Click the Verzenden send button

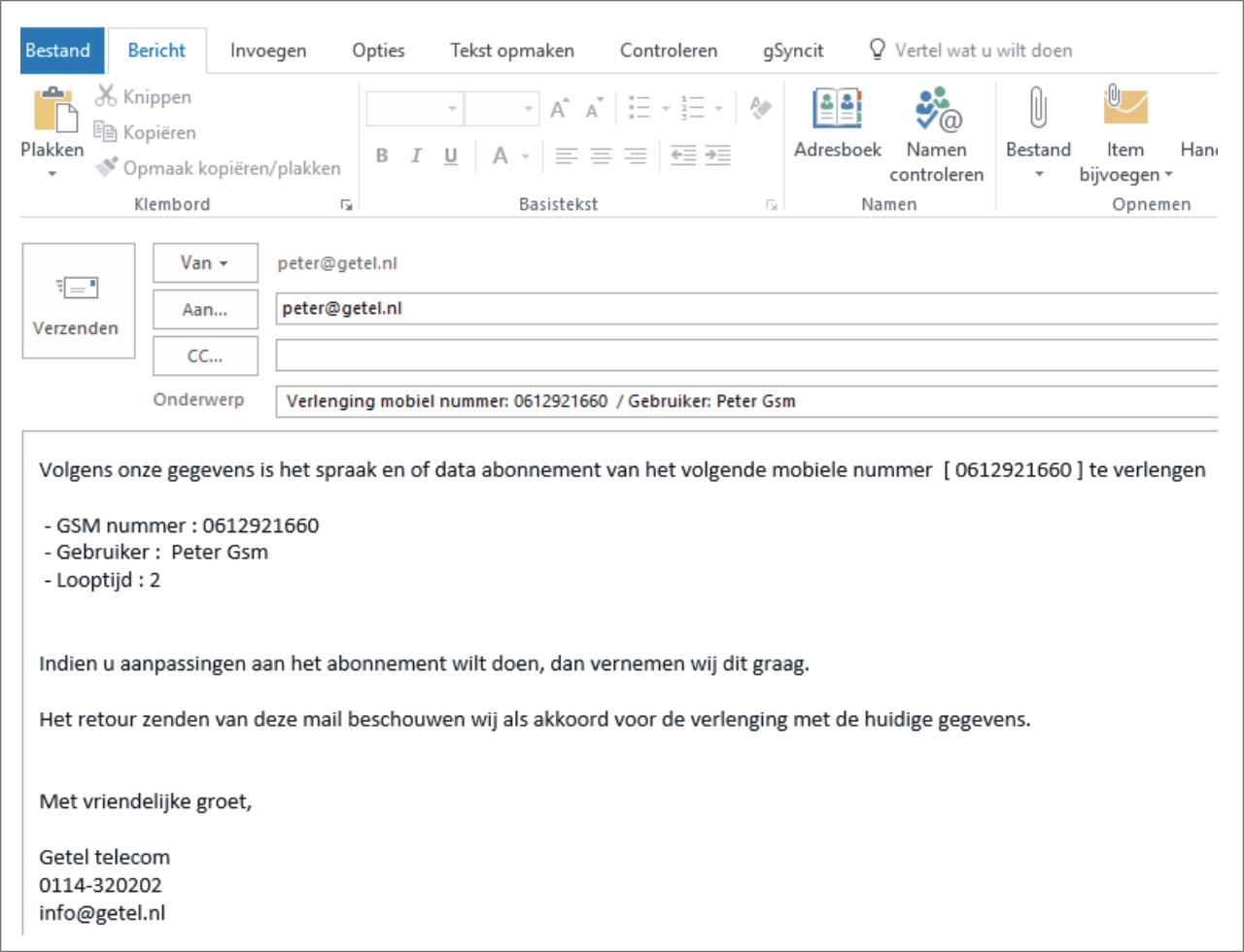[x=79, y=300]
